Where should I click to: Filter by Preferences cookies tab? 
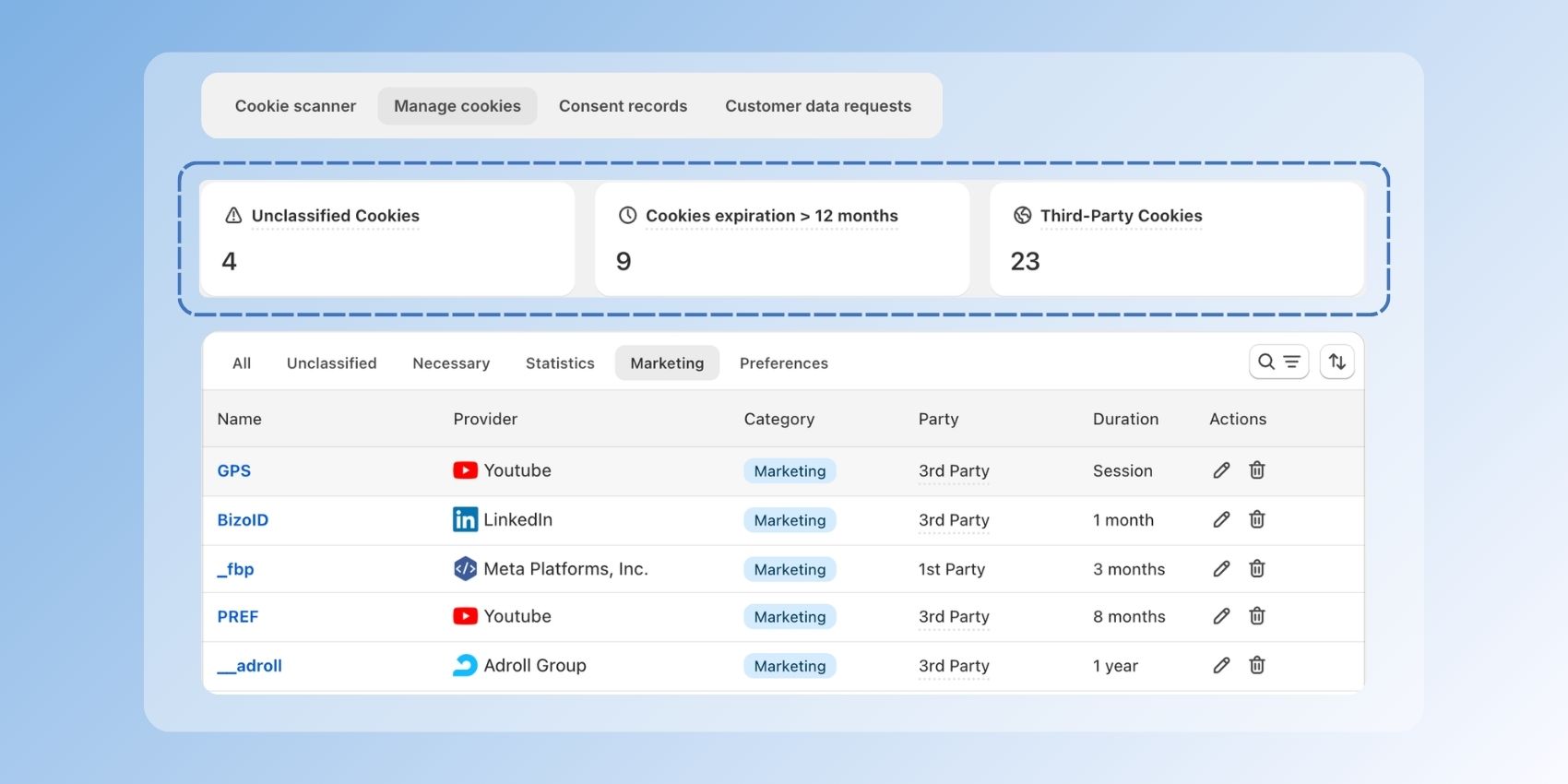(x=784, y=363)
